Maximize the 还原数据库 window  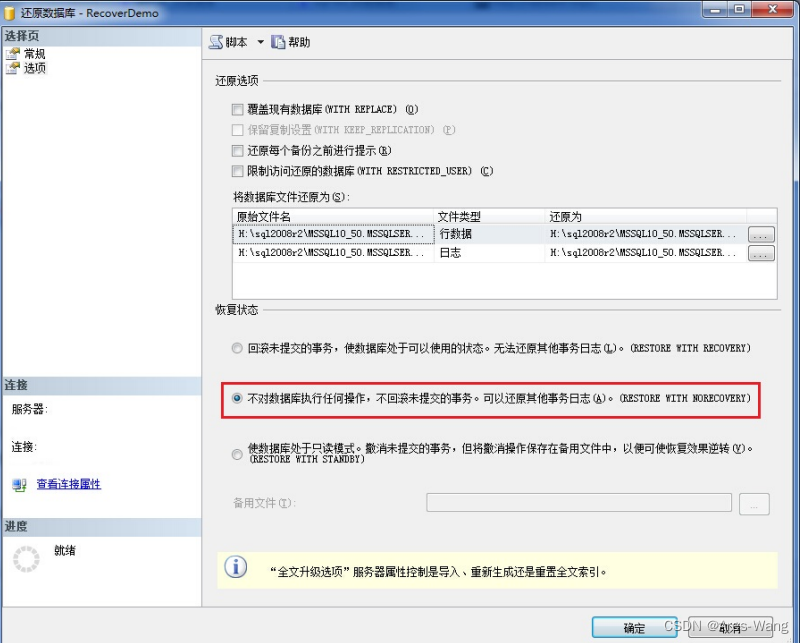pyautogui.click(x=739, y=10)
